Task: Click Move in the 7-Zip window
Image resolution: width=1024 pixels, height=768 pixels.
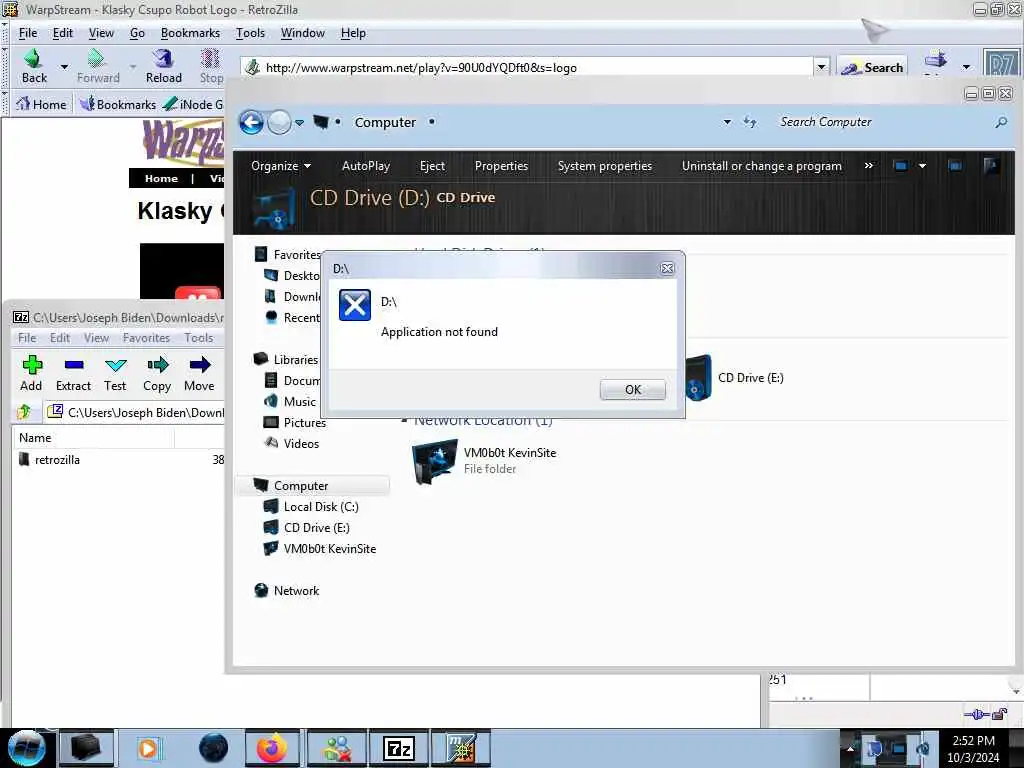Action: 199,374
